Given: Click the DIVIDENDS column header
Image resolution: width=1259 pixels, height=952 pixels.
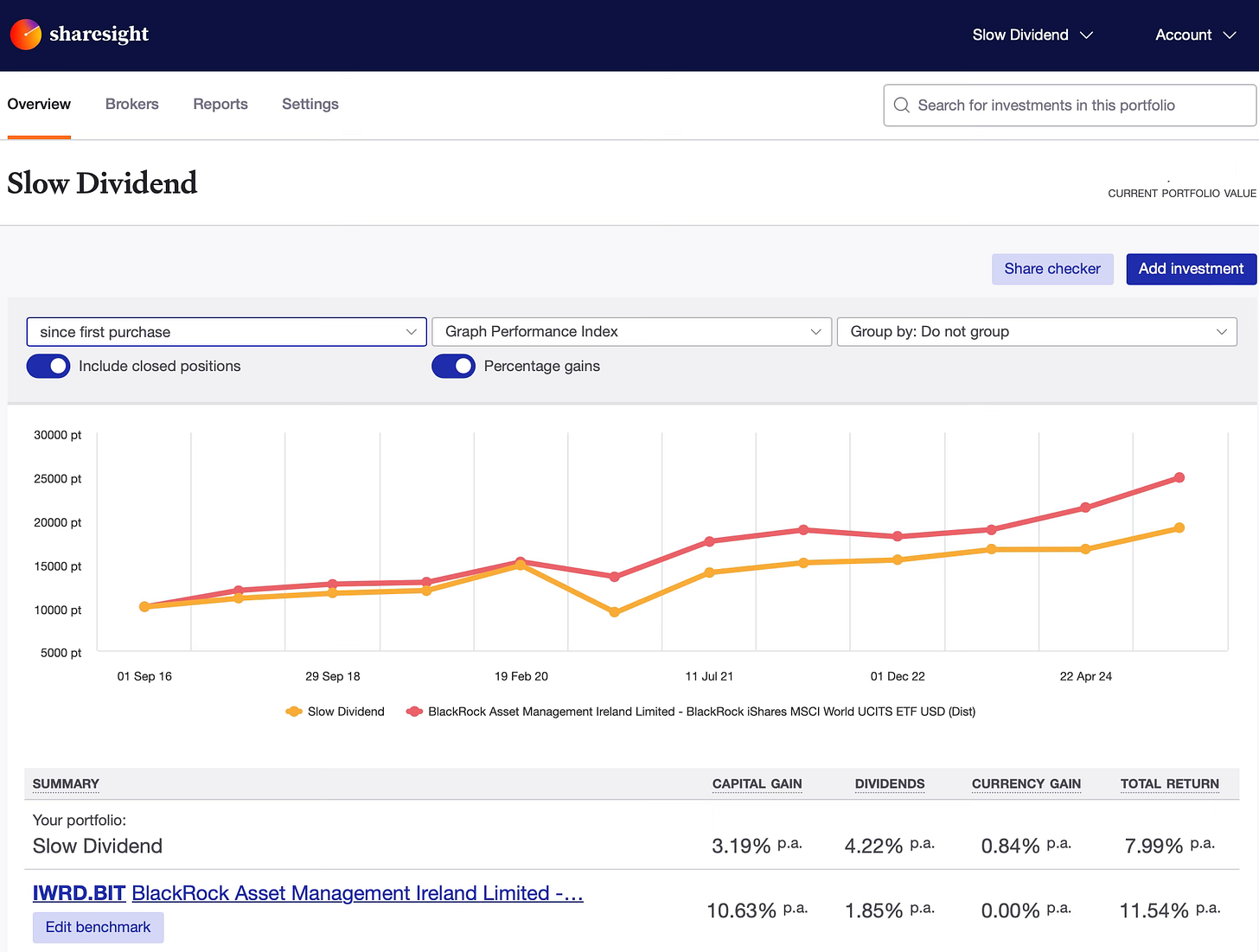Looking at the screenshot, I should [x=890, y=784].
